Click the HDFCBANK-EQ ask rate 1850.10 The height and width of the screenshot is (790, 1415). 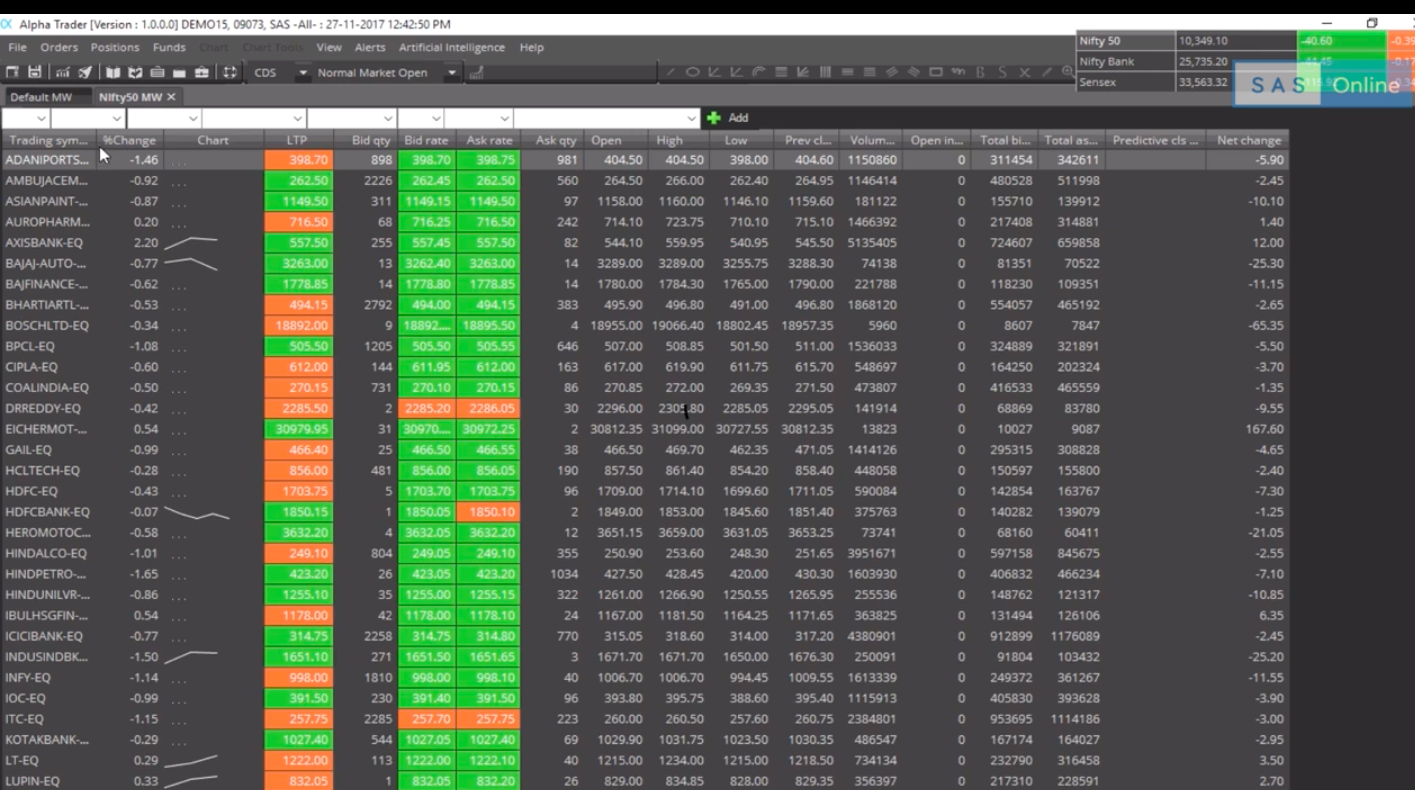(488, 512)
